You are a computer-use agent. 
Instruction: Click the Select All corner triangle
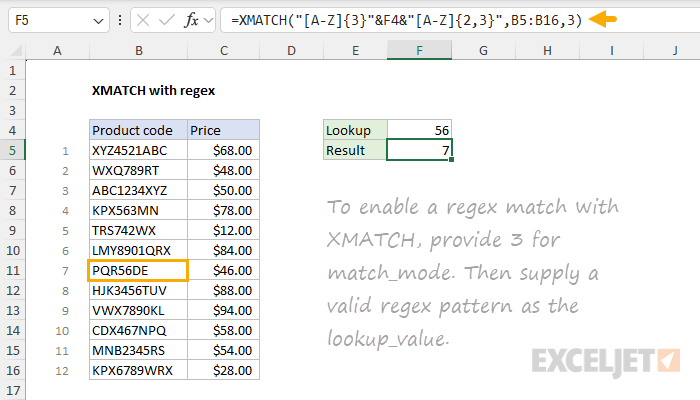pyautogui.click(x=16, y=50)
